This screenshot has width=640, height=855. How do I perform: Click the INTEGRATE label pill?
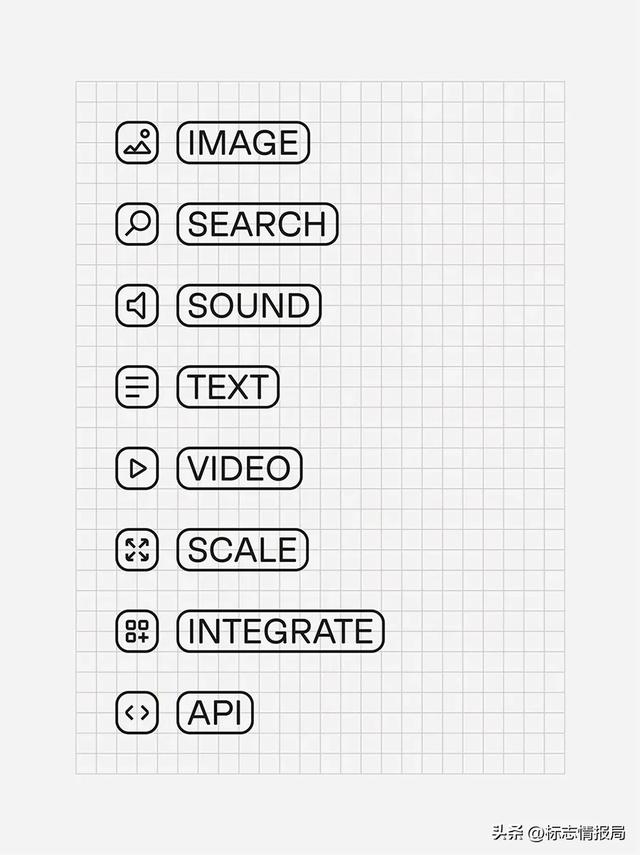click(x=280, y=631)
